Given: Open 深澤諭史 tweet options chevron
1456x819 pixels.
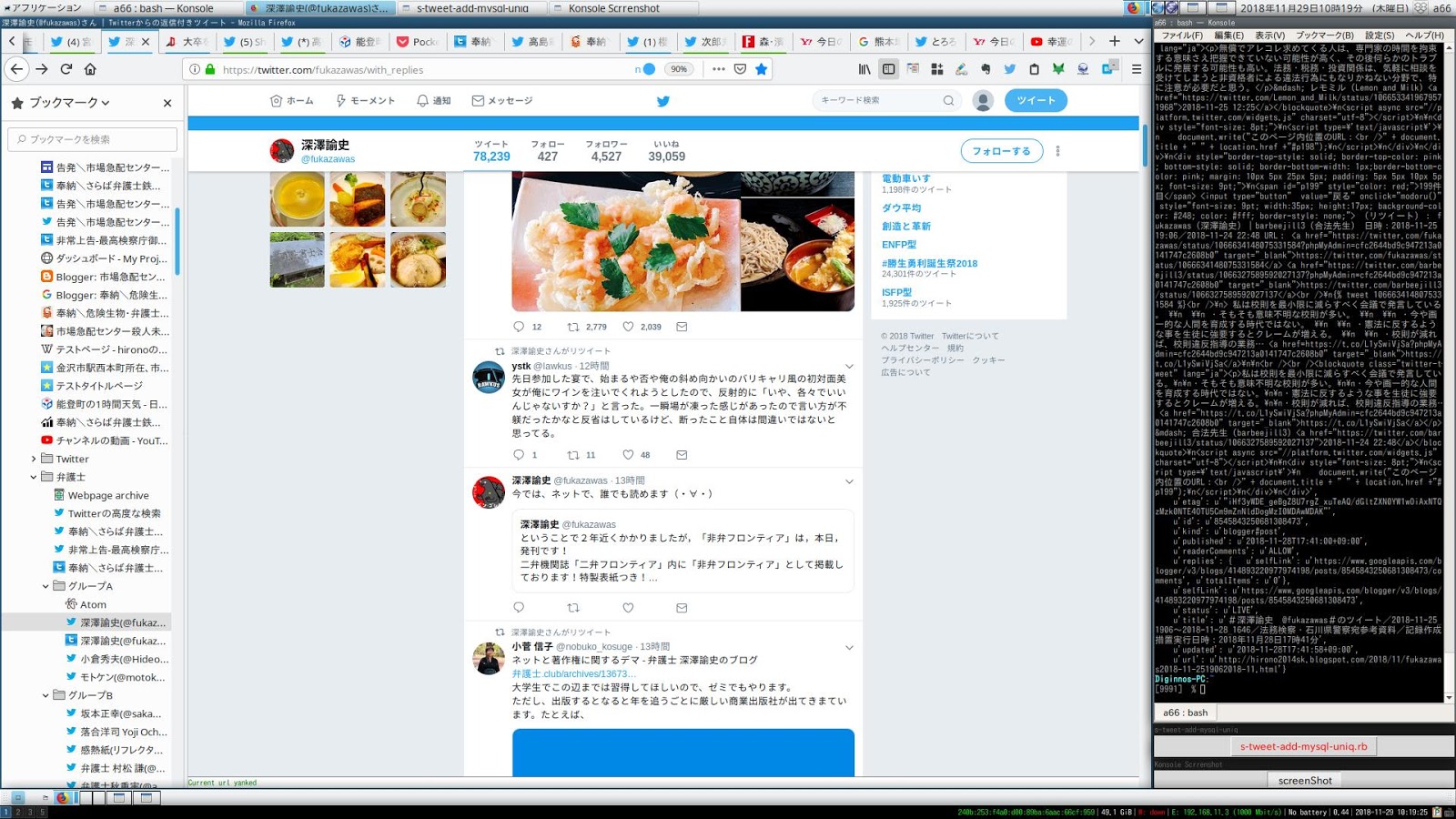Looking at the screenshot, I should tap(849, 481).
